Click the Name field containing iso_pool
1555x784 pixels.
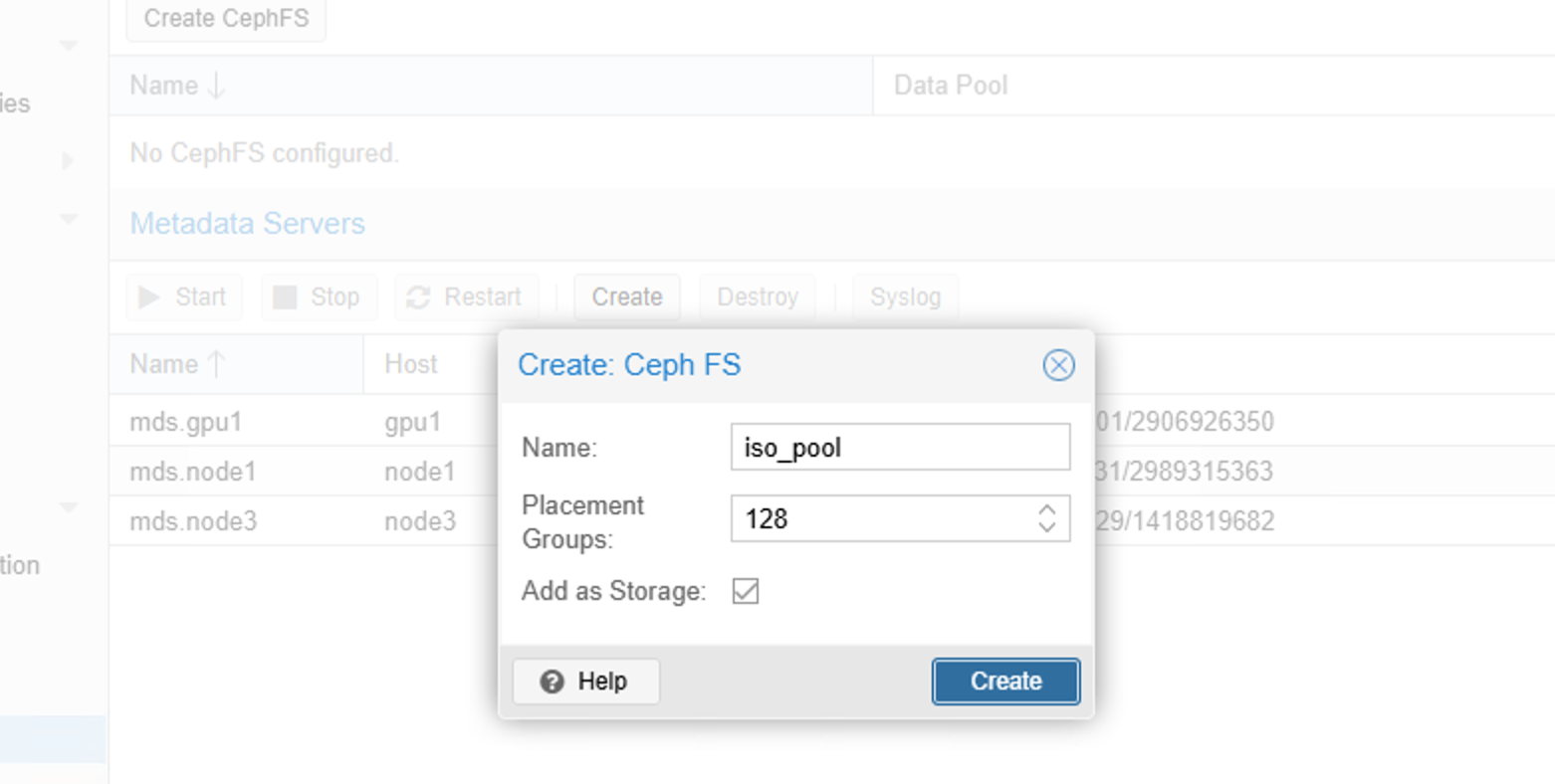[x=900, y=448]
